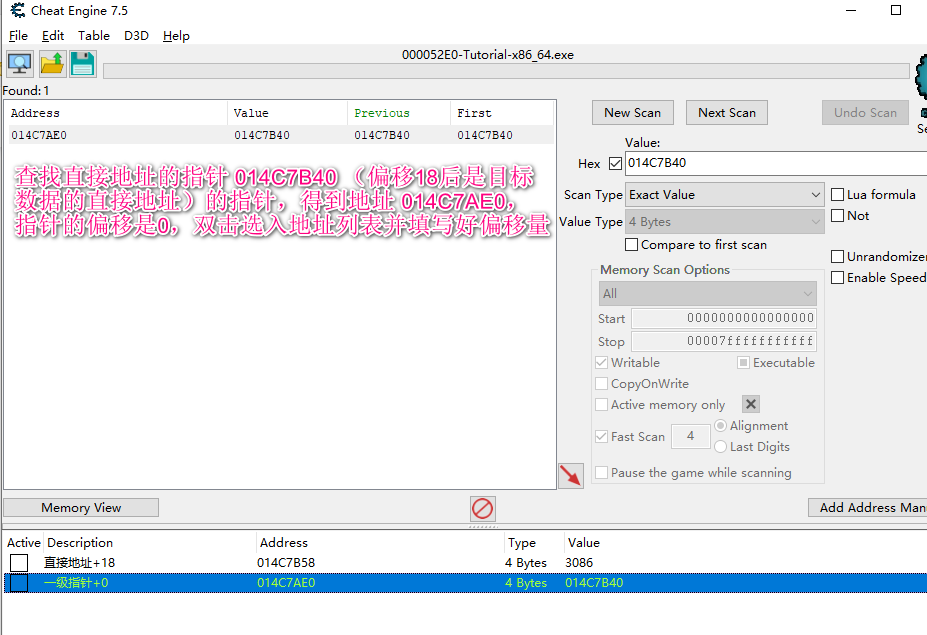Click the New Scan button
927x635 pixels.
(x=633, y=112)
